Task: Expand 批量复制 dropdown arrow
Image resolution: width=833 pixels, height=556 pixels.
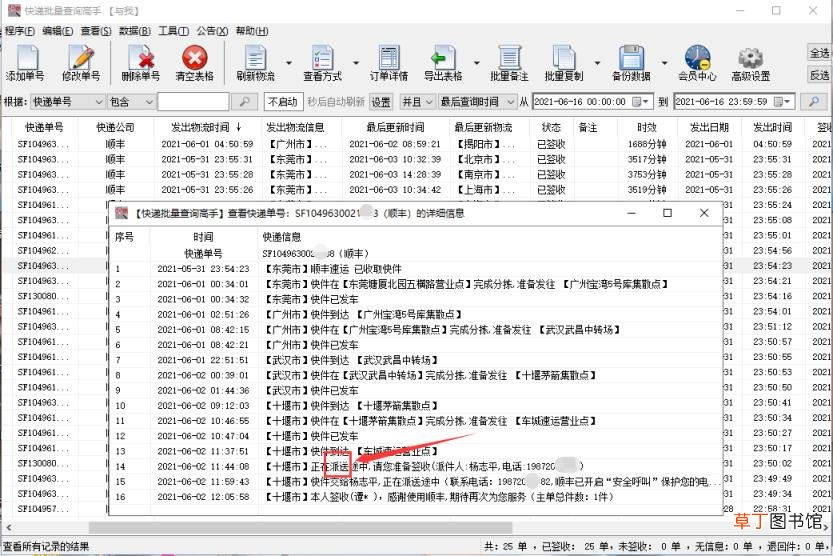Action: click(597, 63)
